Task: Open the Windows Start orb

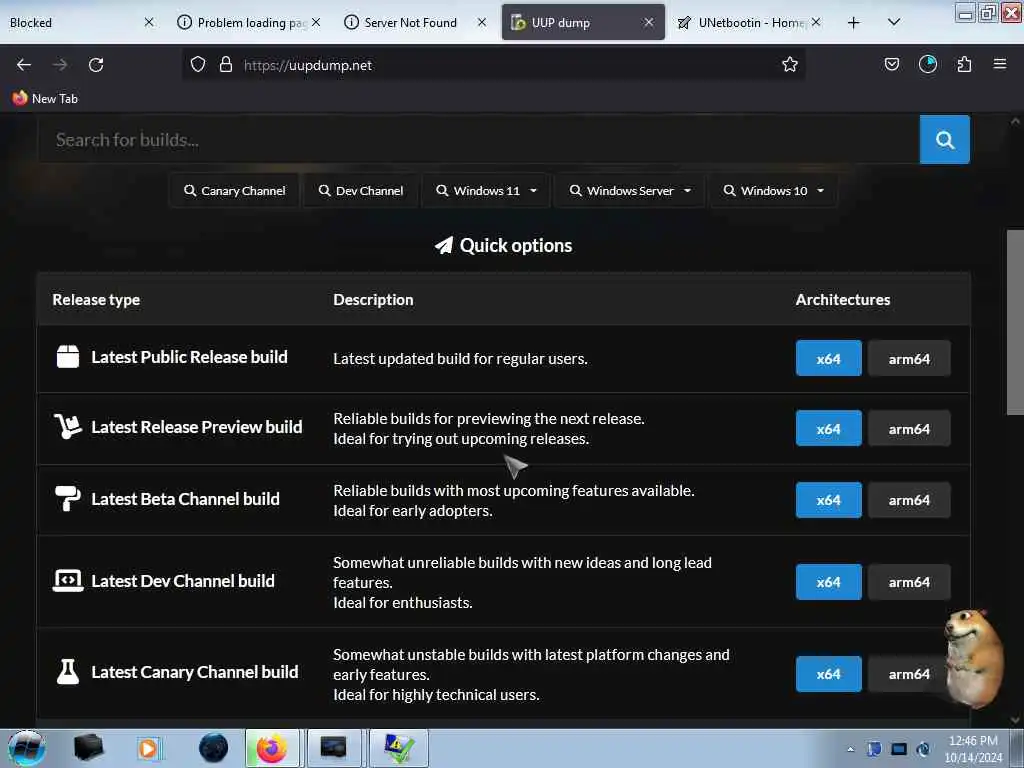Action: pyautogui.click(x=27, y=748)
